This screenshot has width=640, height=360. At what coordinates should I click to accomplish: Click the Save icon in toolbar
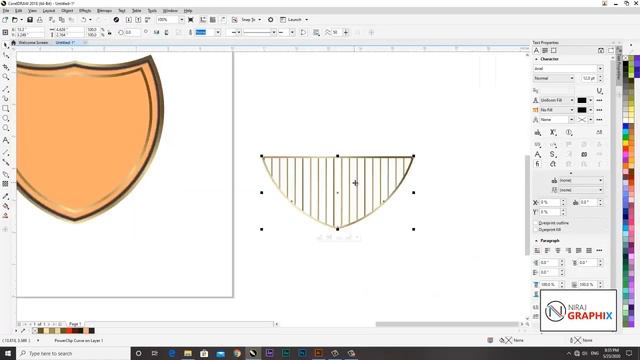[30, 20]
